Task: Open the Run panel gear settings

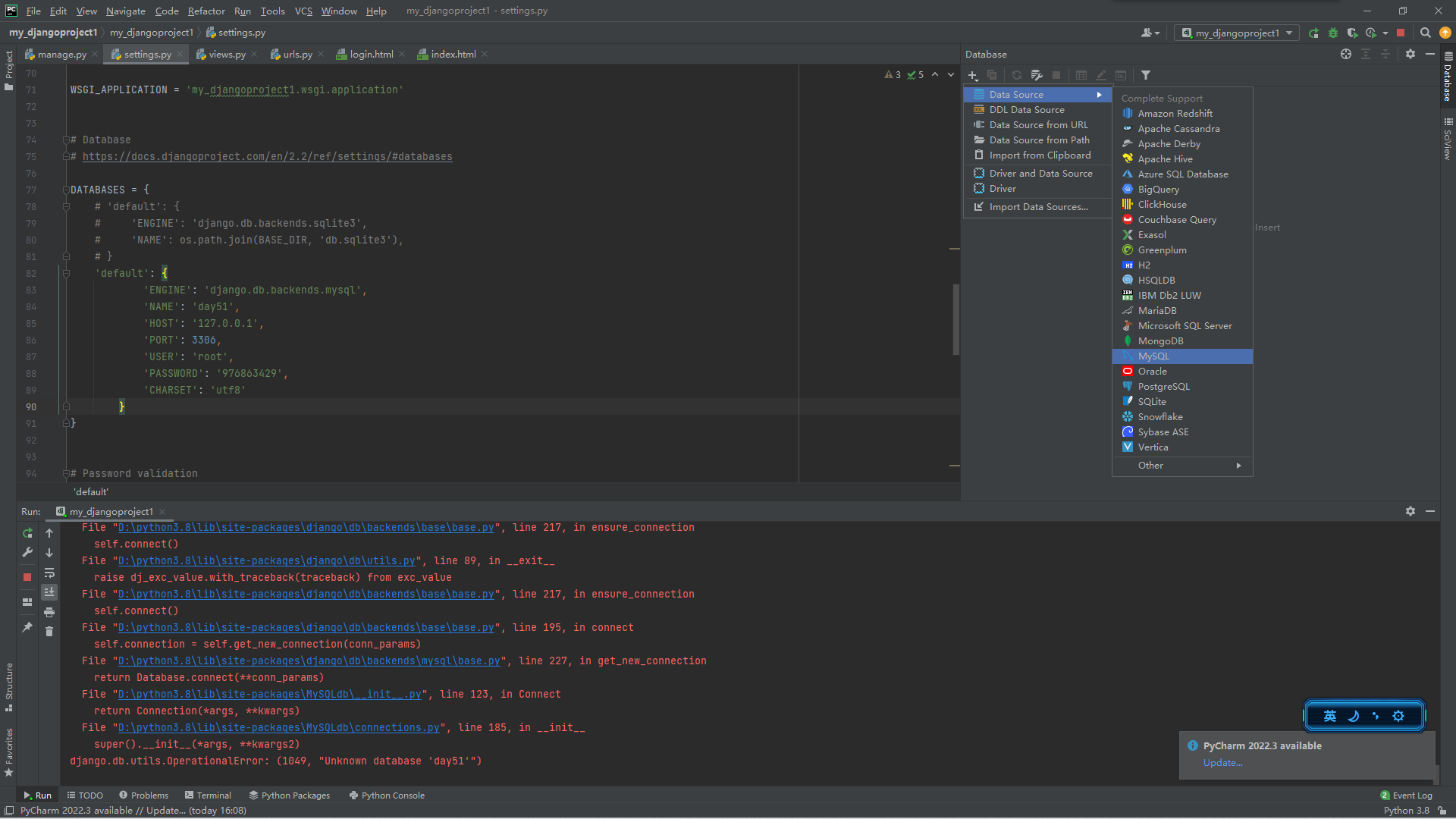Action: (1410, 511)
